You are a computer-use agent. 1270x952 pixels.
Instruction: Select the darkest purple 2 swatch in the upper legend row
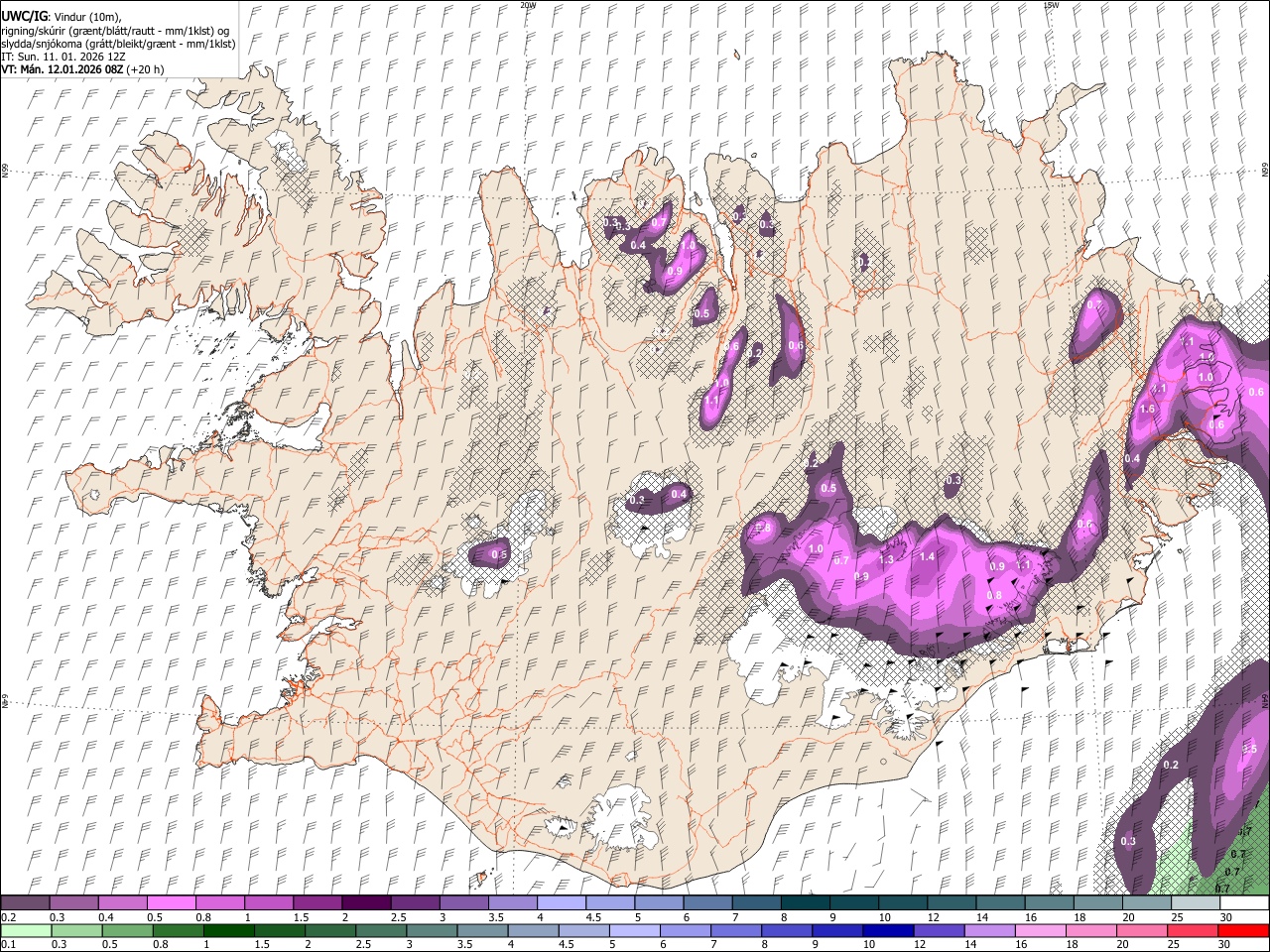point(365,903)
